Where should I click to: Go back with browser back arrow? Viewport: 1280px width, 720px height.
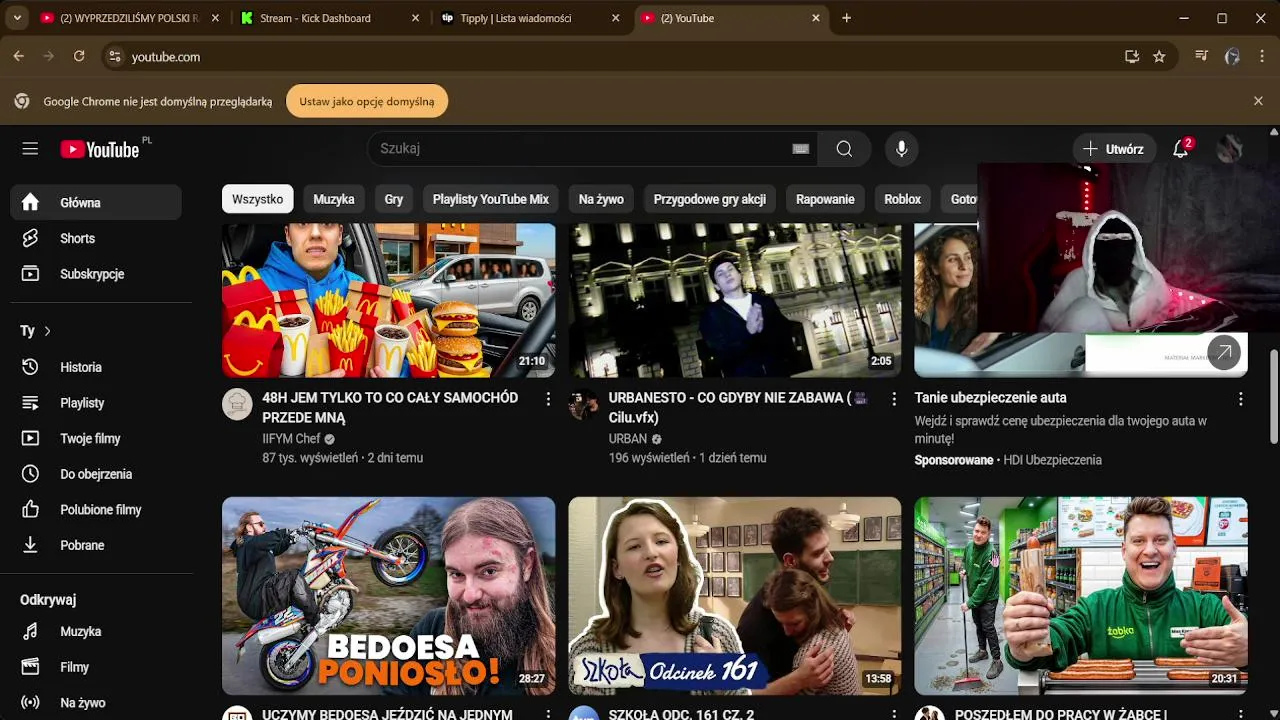click(x=19, y=57)
